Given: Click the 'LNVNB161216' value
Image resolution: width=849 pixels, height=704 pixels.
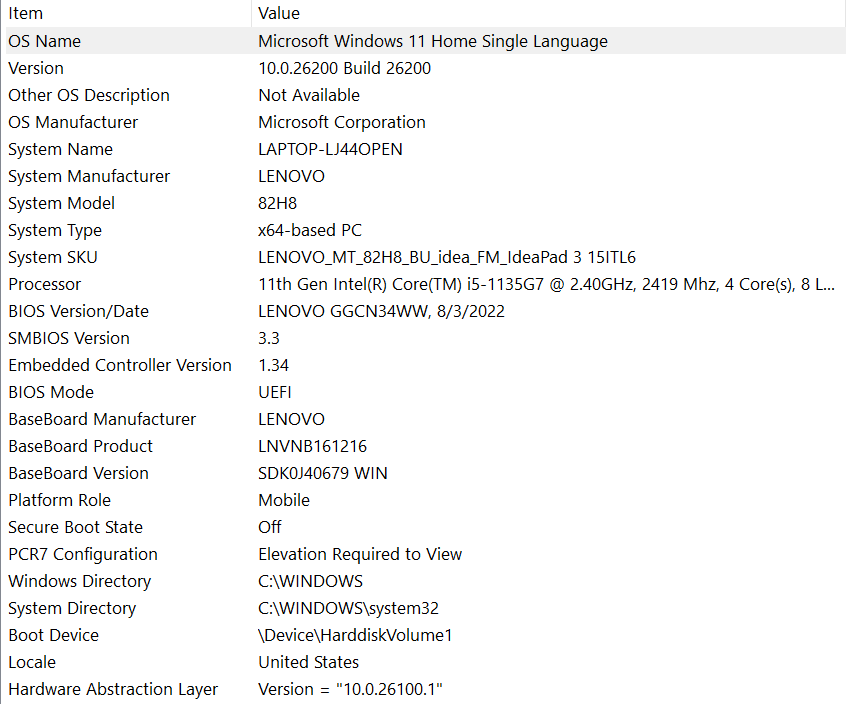Looking at the screenshot, I should 312,447.
